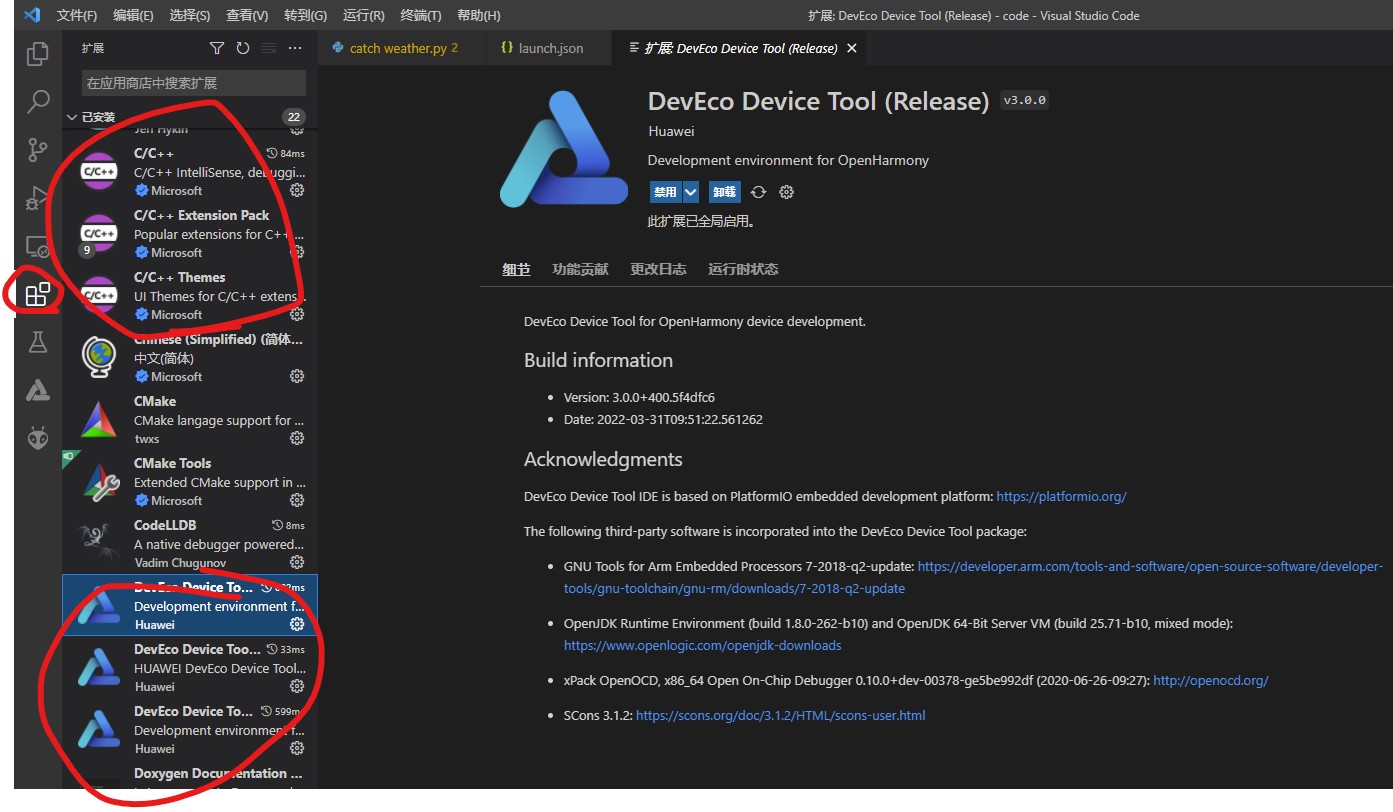Open the 转到(G) menu
The width and height of the screenshot is (1393, 812).
pos(305,15)
